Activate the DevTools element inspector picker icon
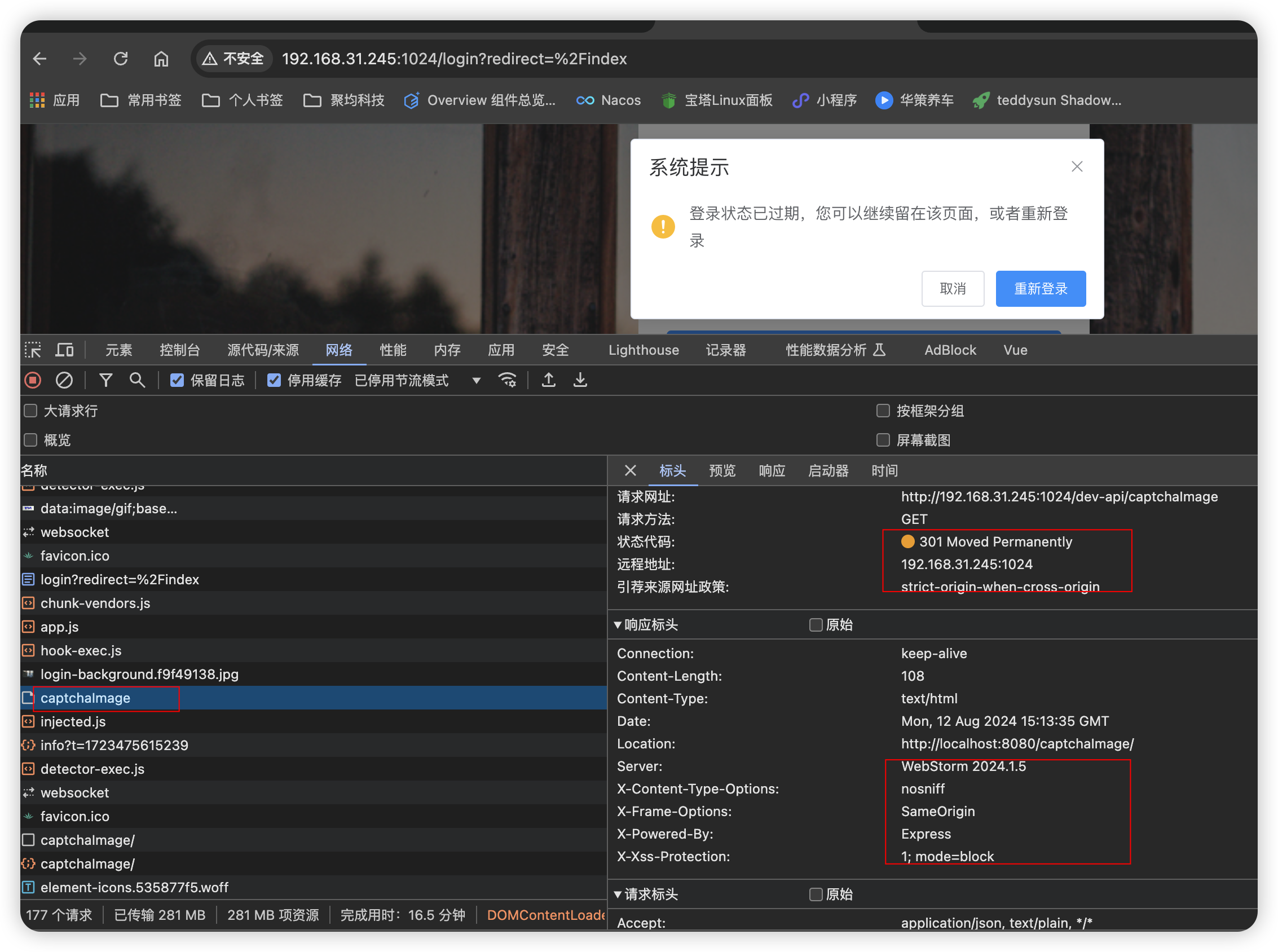 33,350
